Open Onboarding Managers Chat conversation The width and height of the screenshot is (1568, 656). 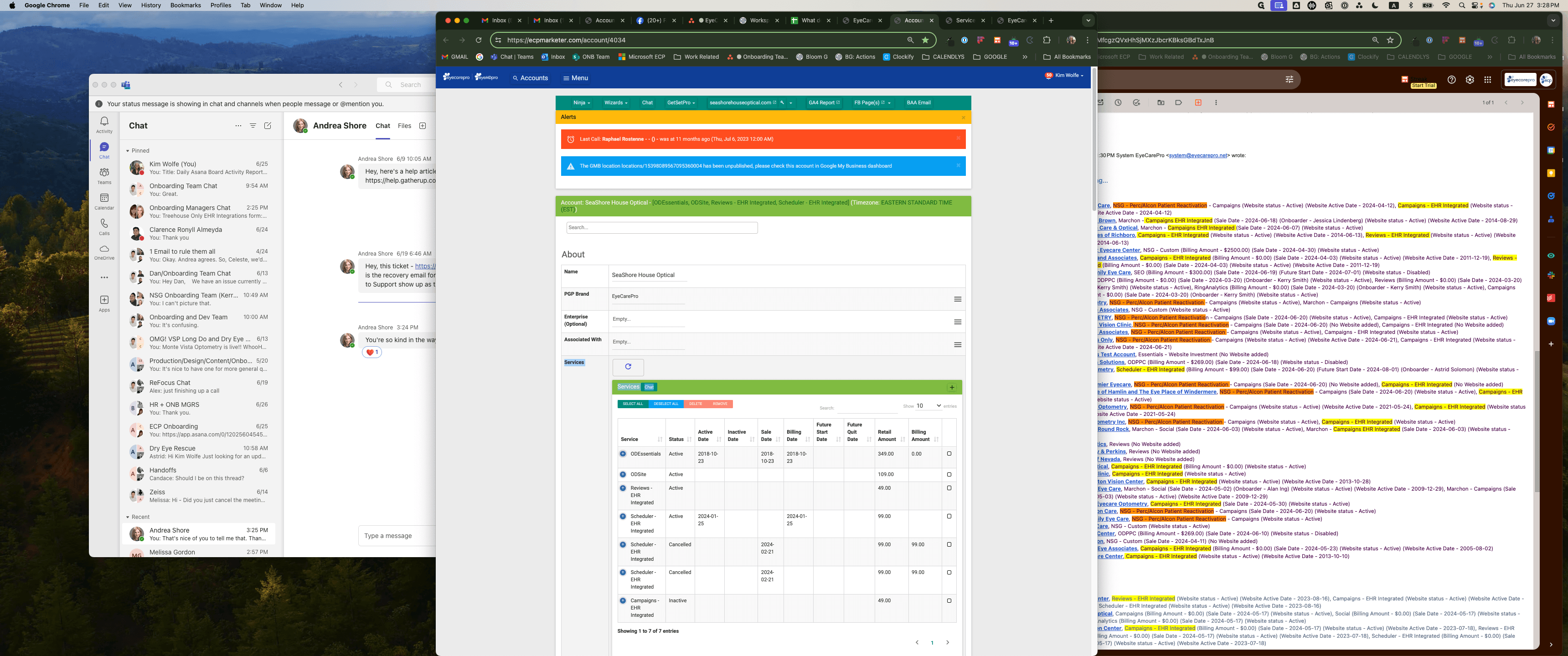click(x=198, y=211)
